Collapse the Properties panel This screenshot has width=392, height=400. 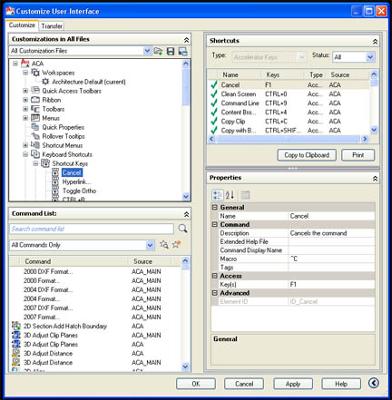click(x=375, y=179)
